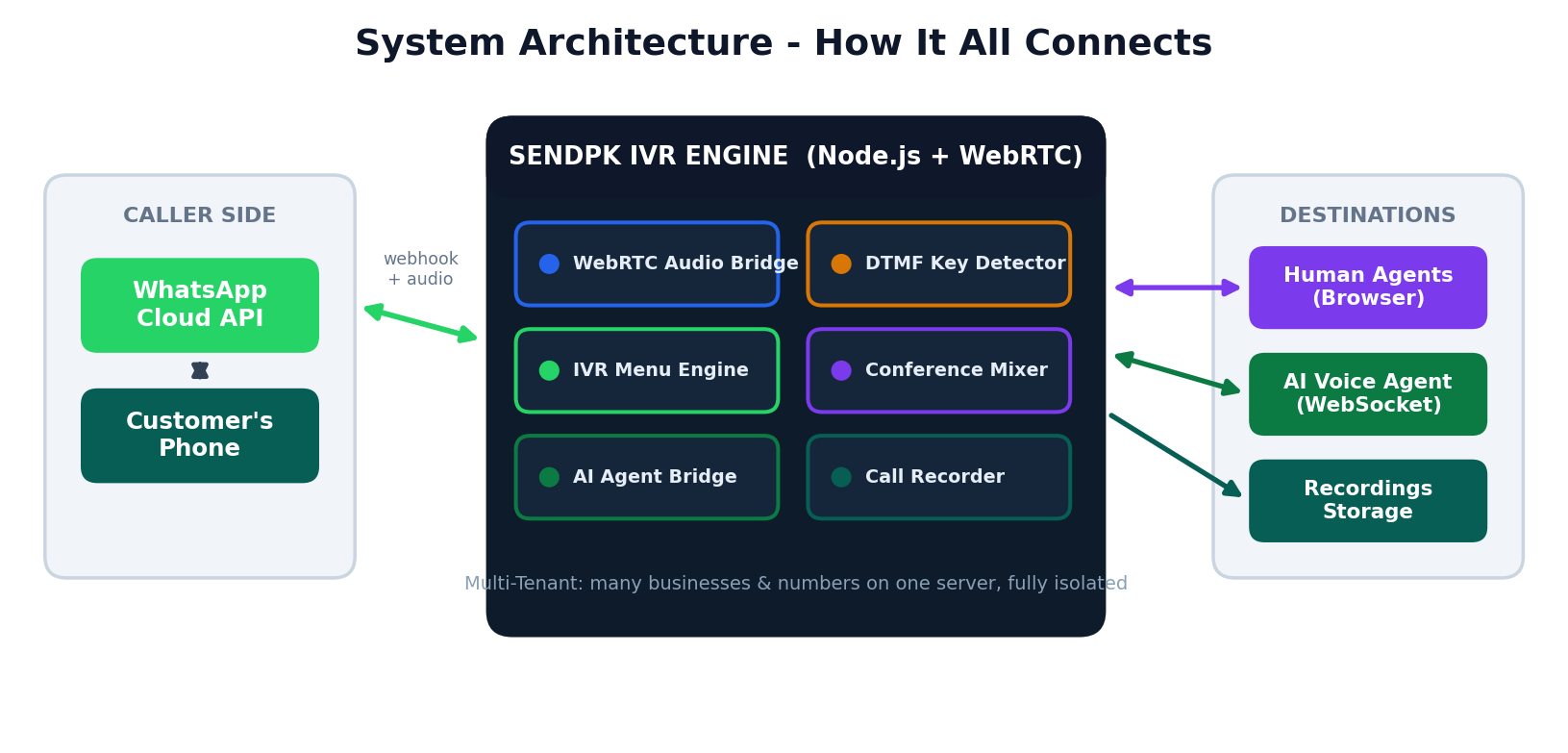Click the System Architecture title

(784, 43)
